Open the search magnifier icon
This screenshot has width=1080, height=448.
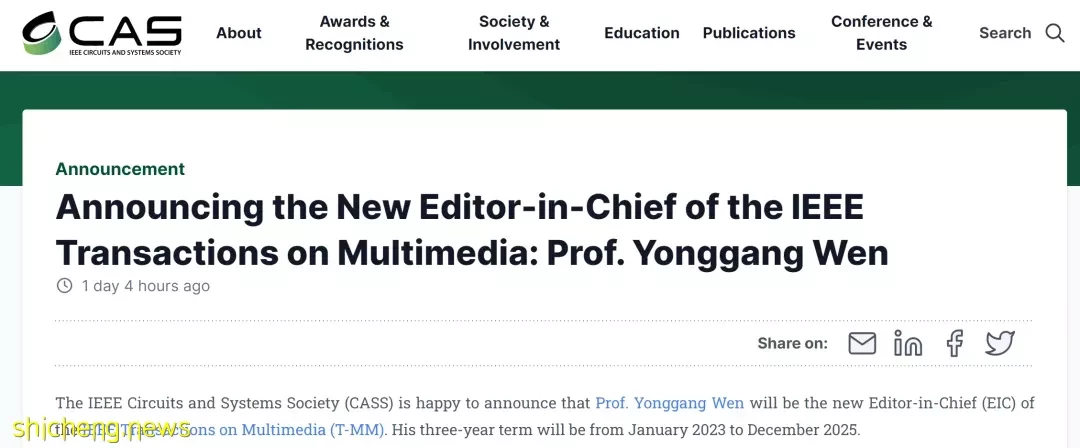pos(1055,32)
